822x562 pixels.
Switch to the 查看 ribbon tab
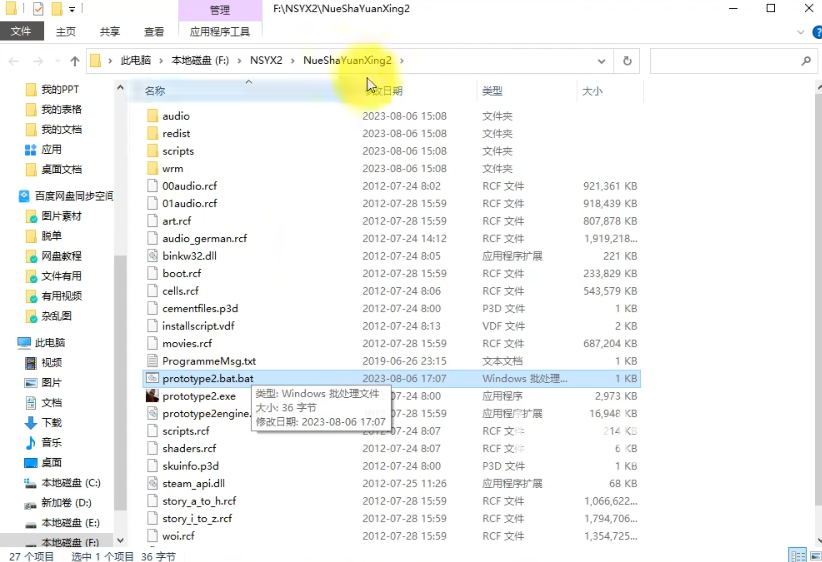[154, 31]
